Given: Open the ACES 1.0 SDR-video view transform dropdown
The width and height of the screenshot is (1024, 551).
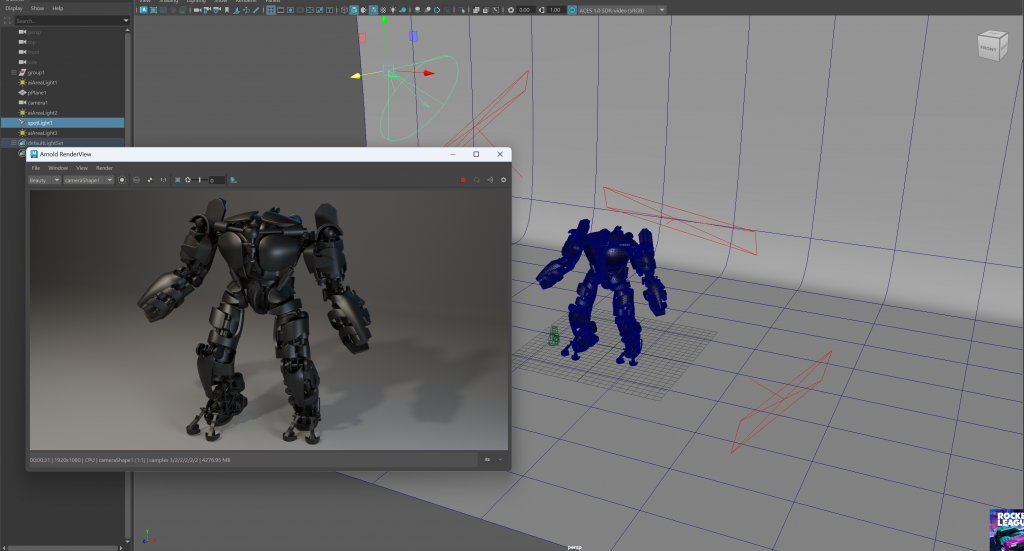Looking at the screenshot, I should pos(622,10).
